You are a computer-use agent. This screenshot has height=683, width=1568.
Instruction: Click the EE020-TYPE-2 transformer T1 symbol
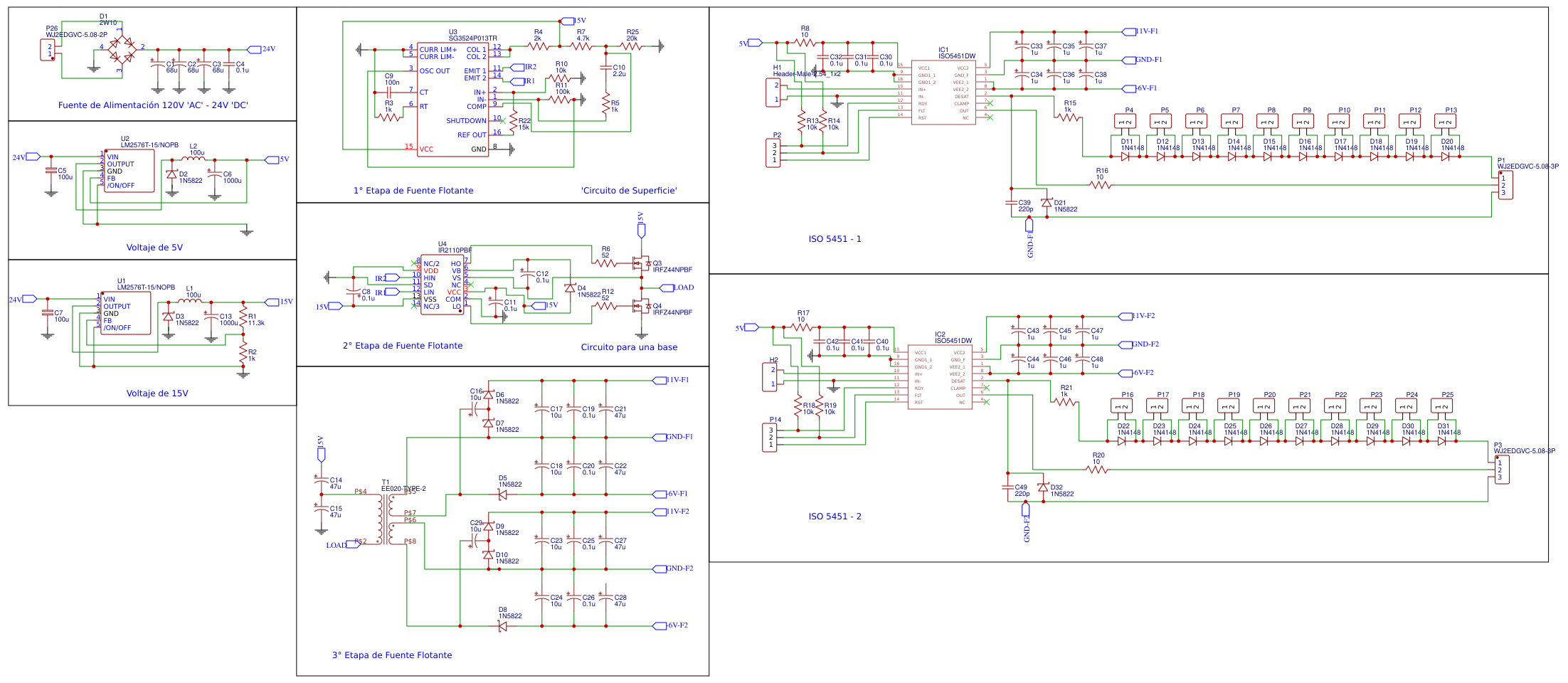pos(385,519)
